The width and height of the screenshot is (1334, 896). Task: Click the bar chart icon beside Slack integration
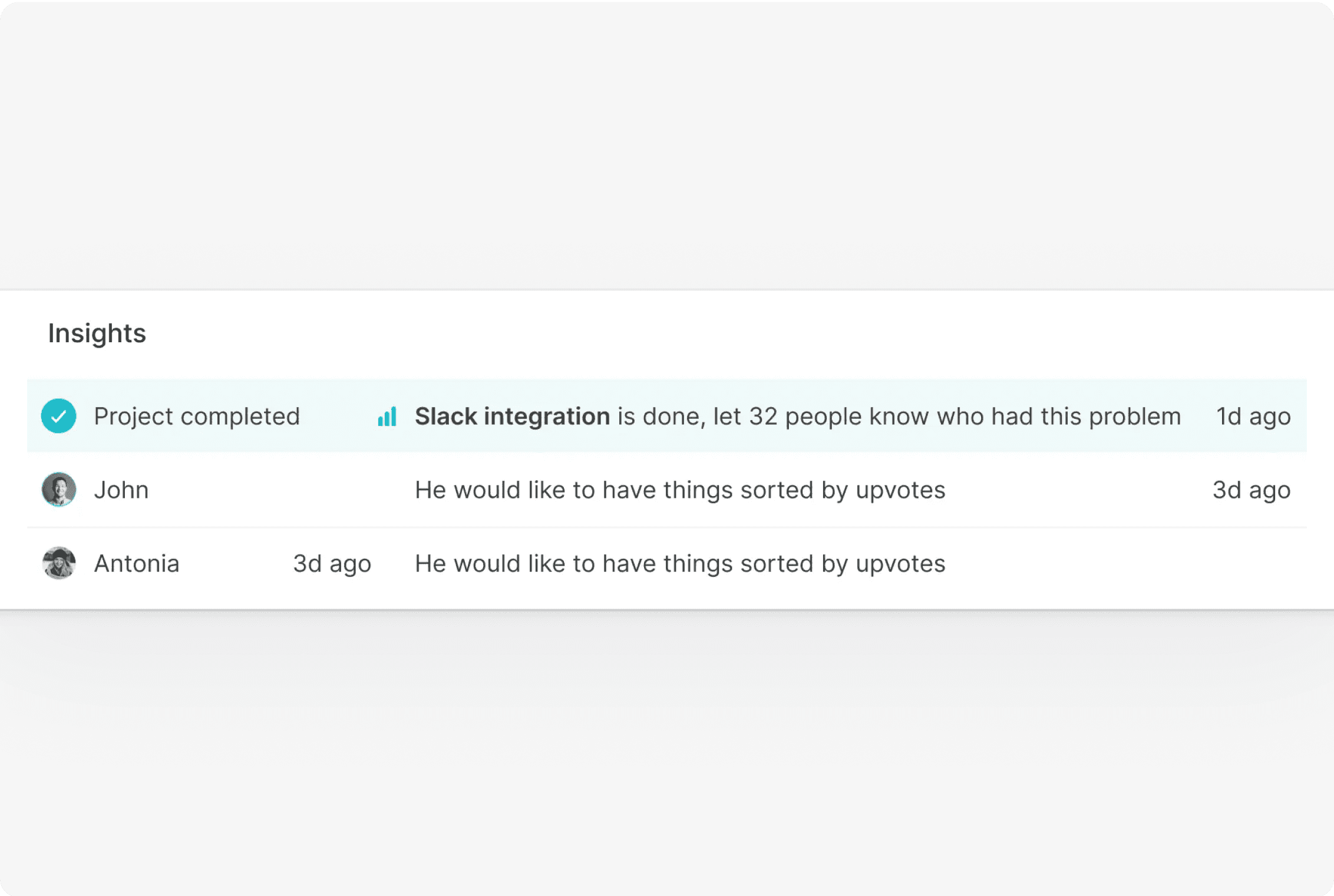click(x=387, y=416)
